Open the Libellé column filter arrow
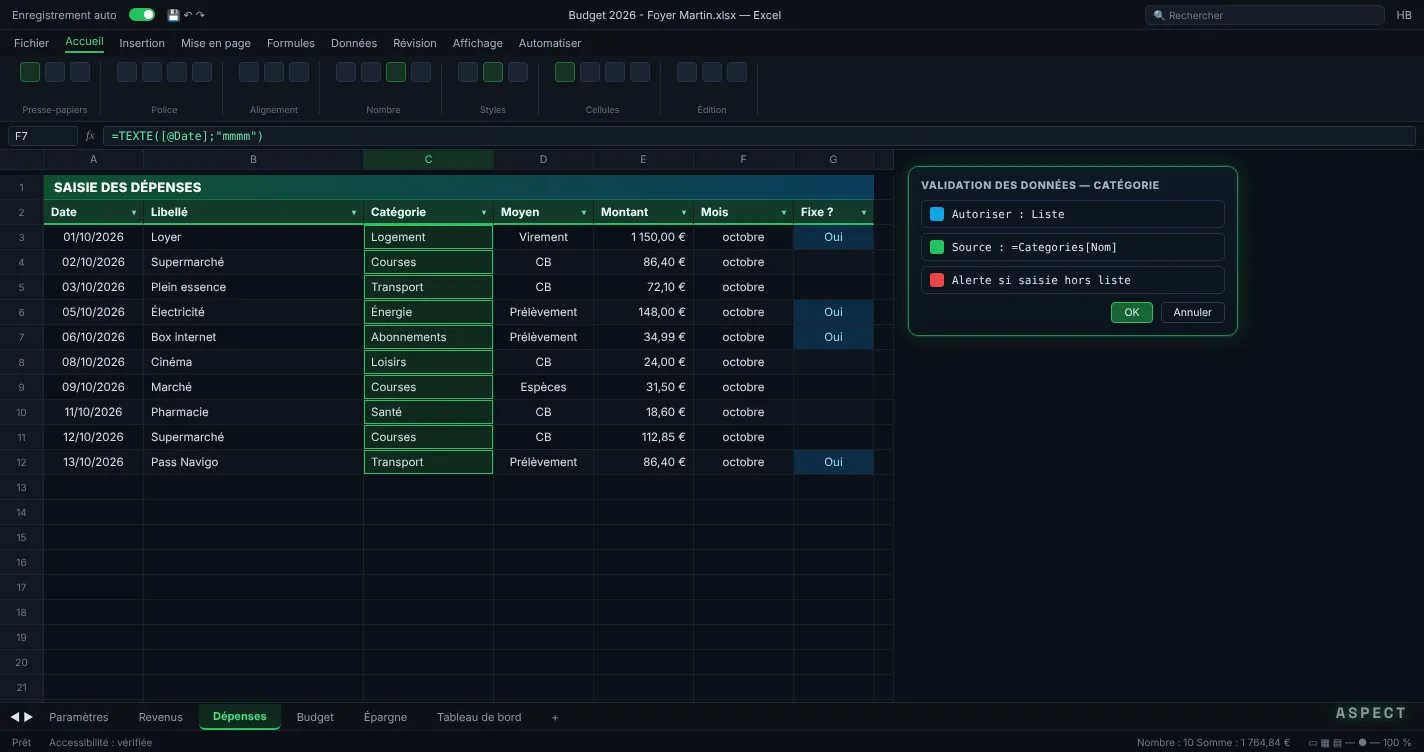Image resolution: width=1424 pixels, height=752 pixels. 354,213
